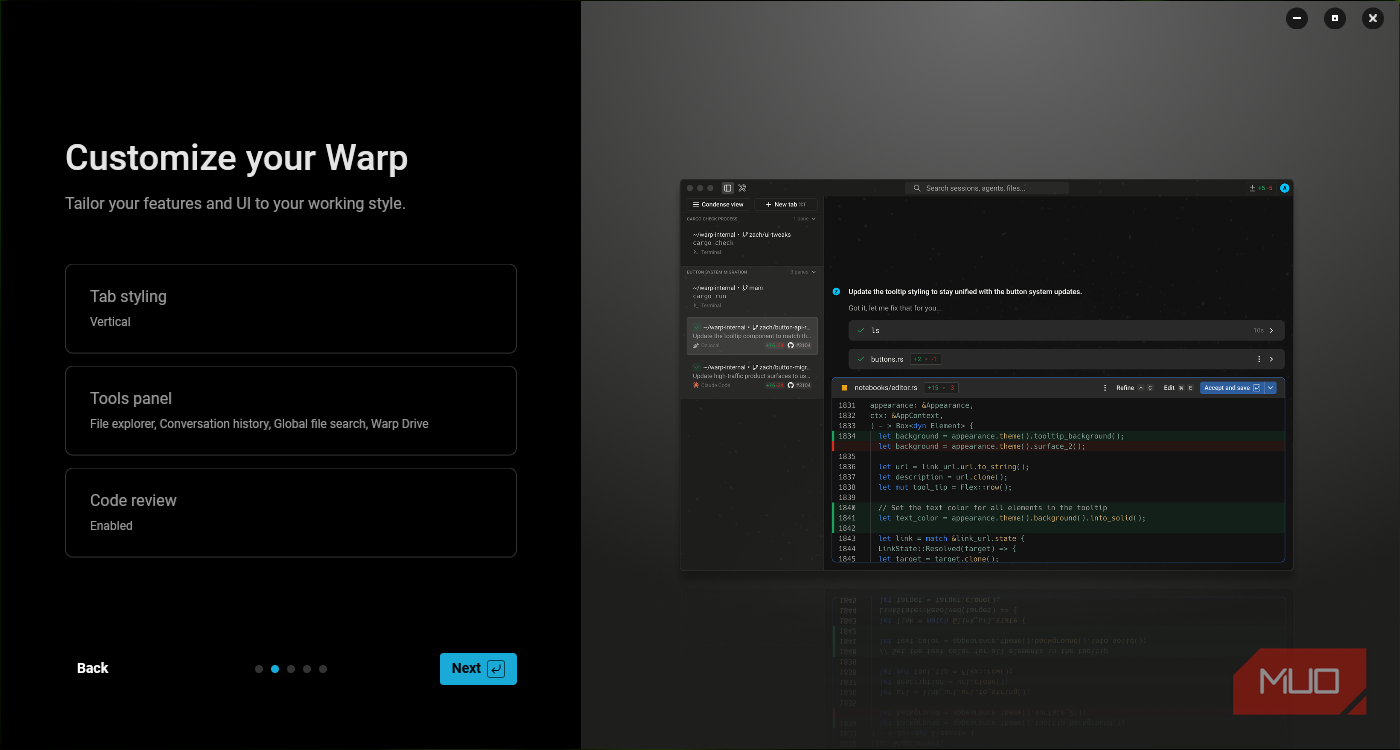This screenshot has width=1400, height=750.
Task: Select the zach/button-api session in preview
Action: [752, 336]
